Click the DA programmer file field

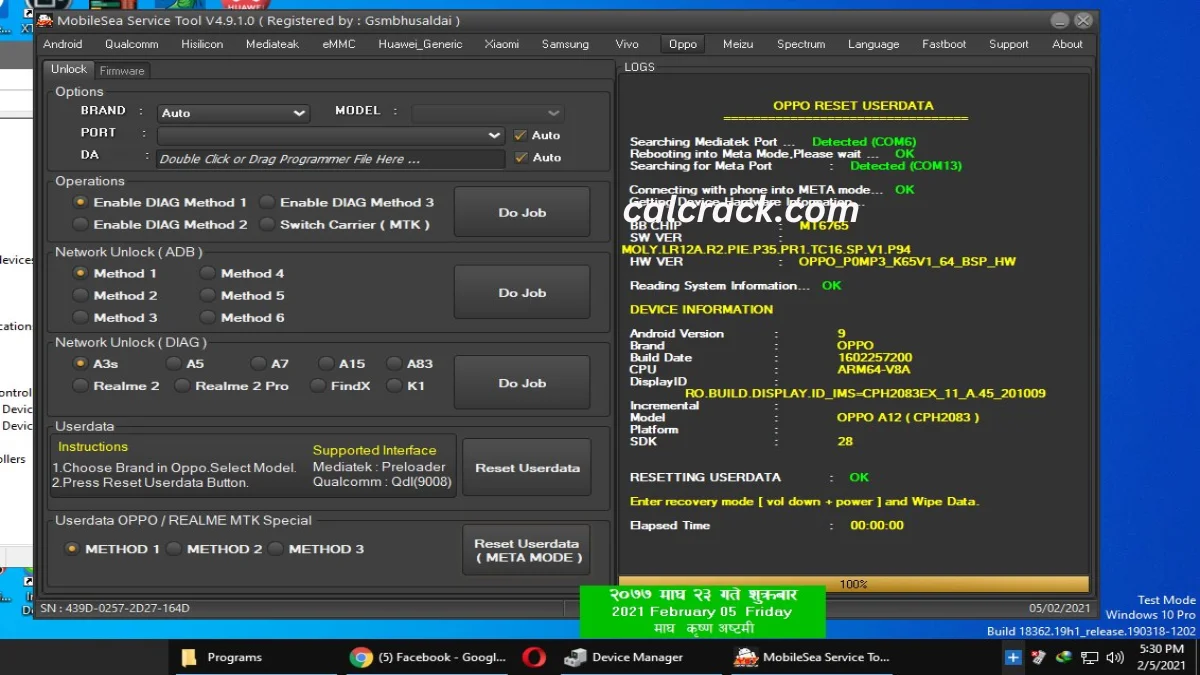point(331,158)
